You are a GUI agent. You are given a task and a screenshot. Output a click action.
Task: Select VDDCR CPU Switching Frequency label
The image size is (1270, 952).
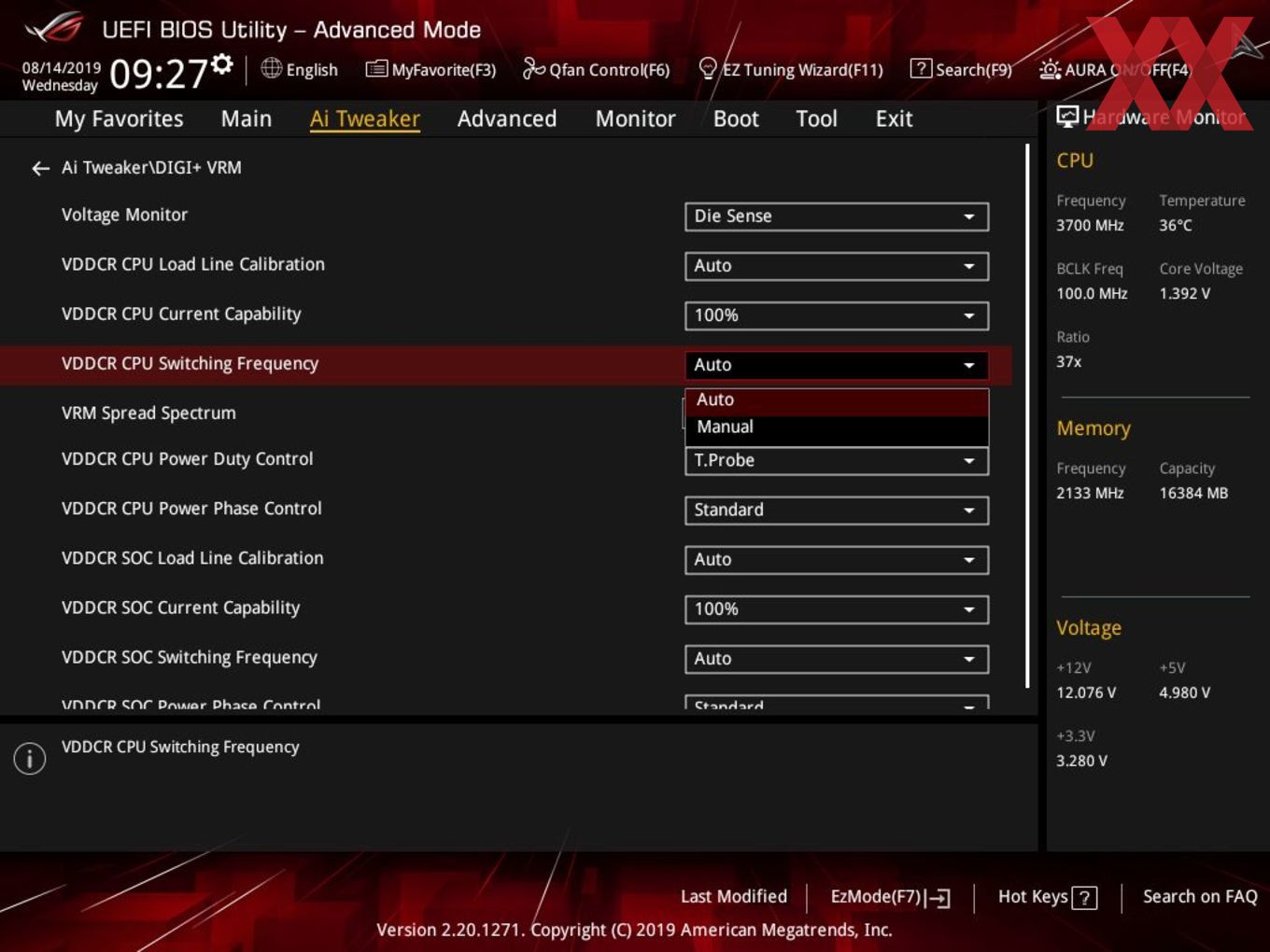tap(190, 364)
